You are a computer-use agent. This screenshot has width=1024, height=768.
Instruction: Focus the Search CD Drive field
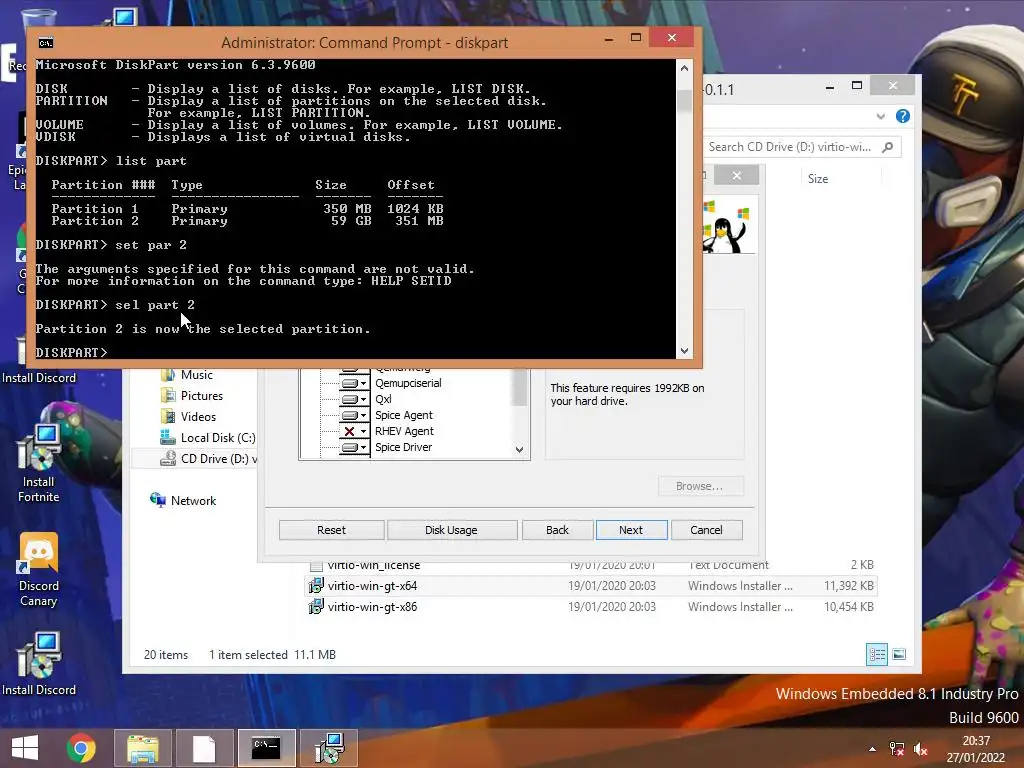pos(802,147)
